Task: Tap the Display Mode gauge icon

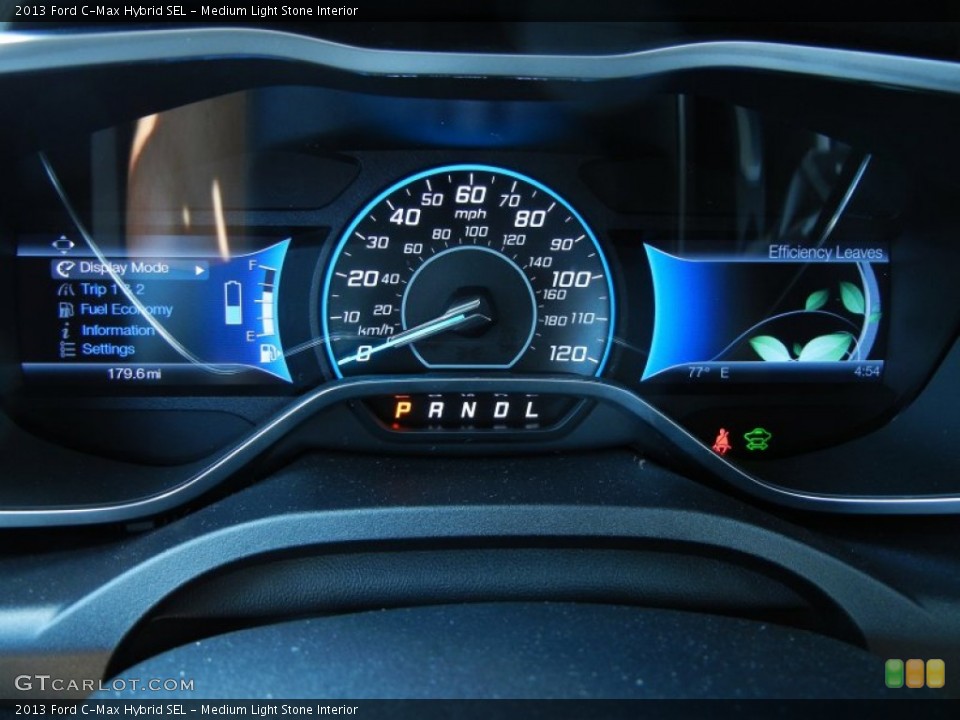Action: [x=65, y=268]
